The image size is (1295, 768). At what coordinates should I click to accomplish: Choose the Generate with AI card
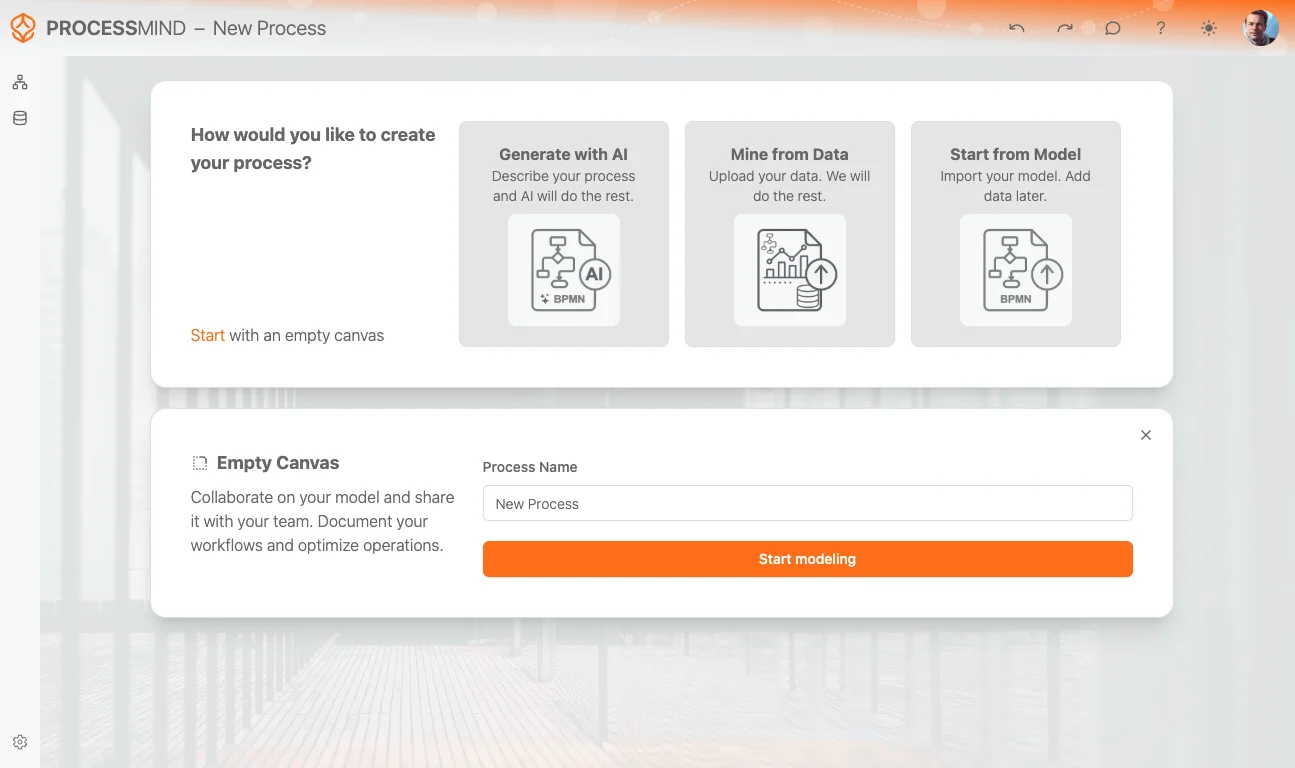pyautogui.click(x=564, y=234)
